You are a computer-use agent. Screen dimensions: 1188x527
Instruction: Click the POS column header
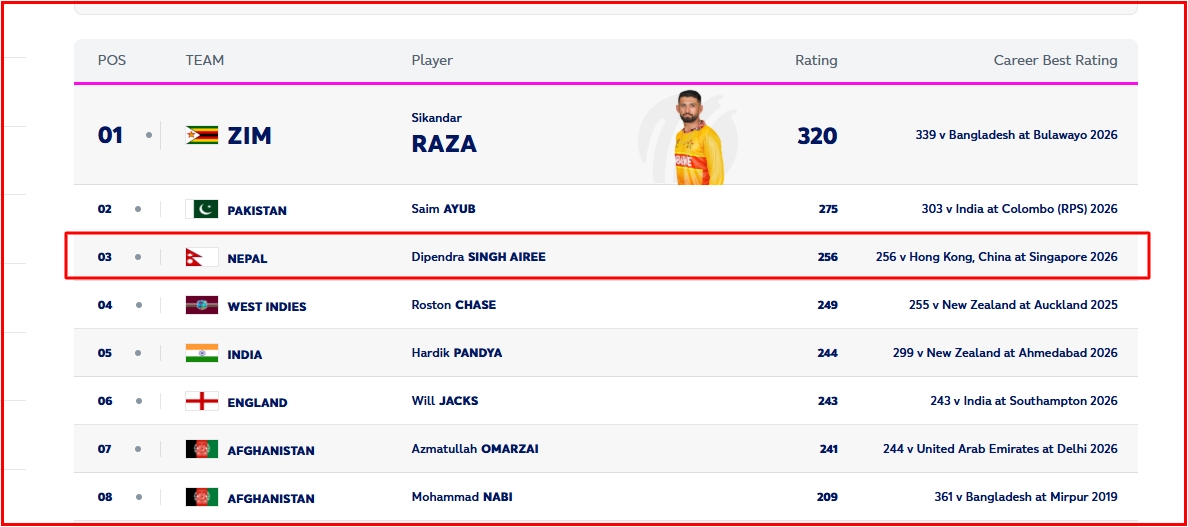[x=112, y=61]
